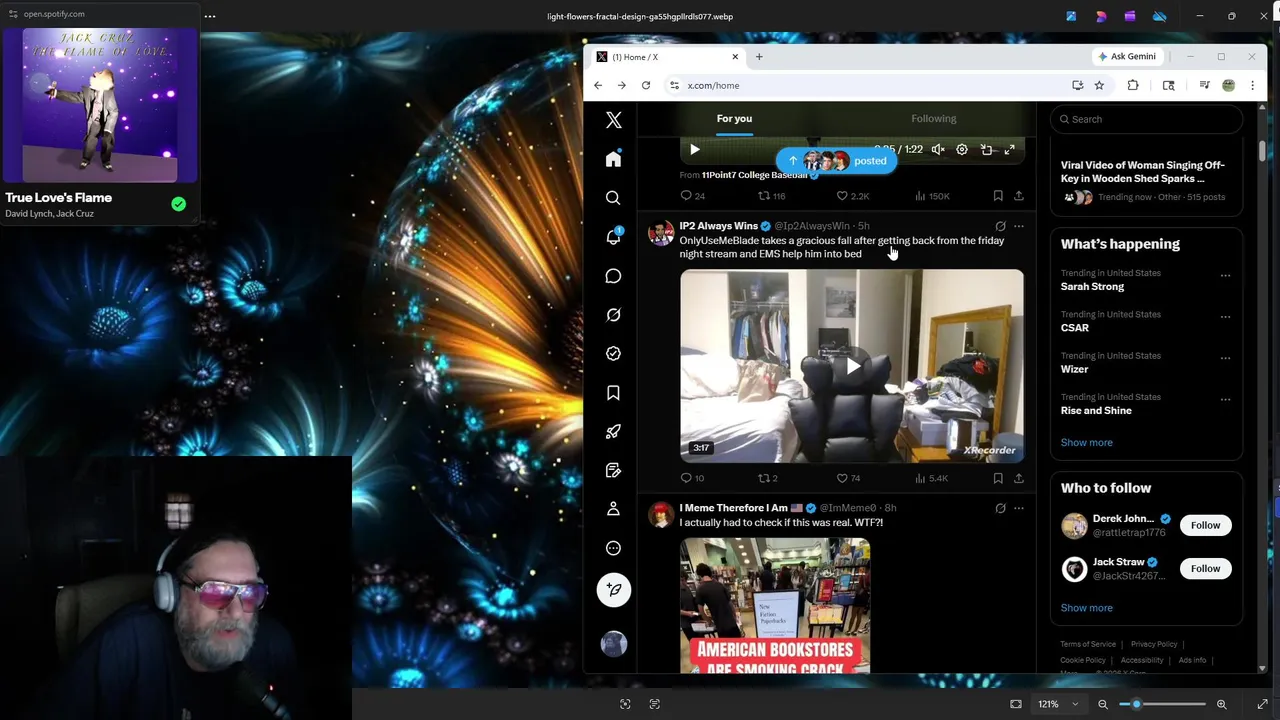Image resolution: width=1280 pixels, height=720 pixels.
Task: Focus the X Search field
Action: pos(1146,119)
